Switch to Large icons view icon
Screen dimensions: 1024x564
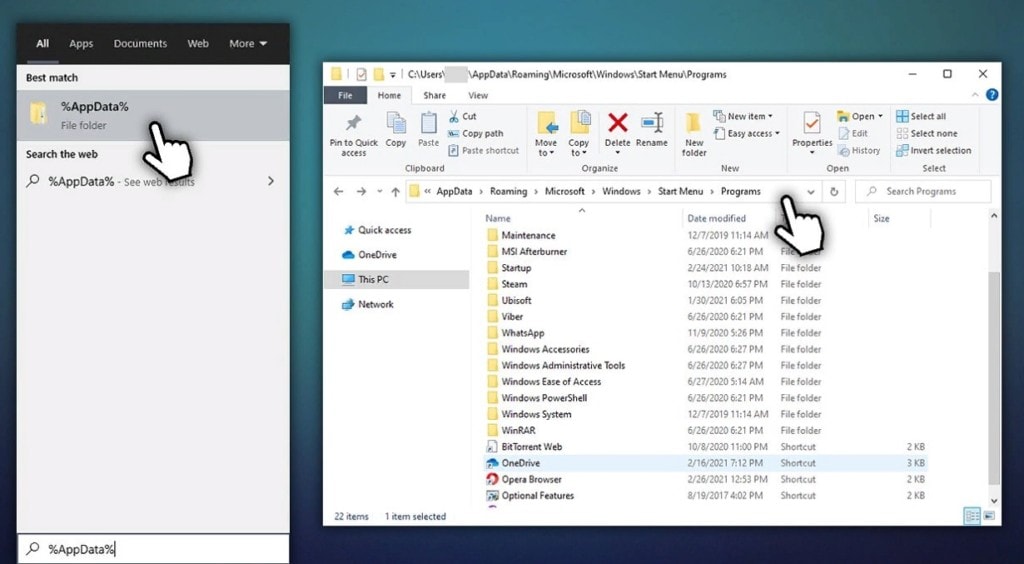tap(989, 516)
